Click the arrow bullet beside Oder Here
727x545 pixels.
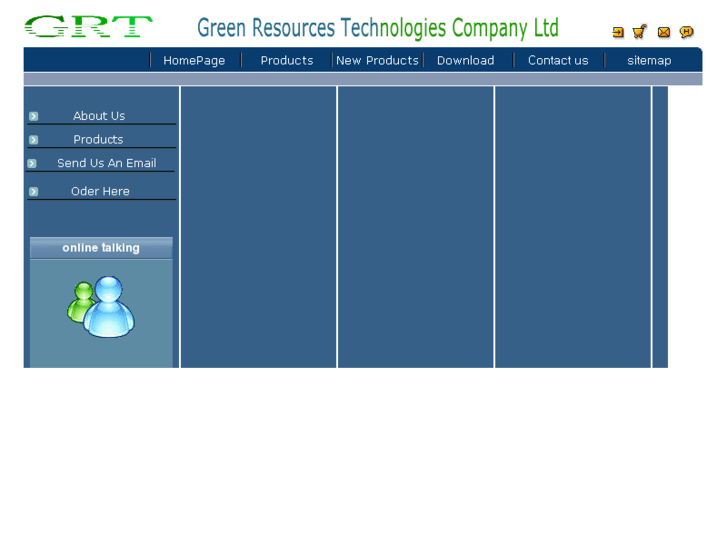33,192
